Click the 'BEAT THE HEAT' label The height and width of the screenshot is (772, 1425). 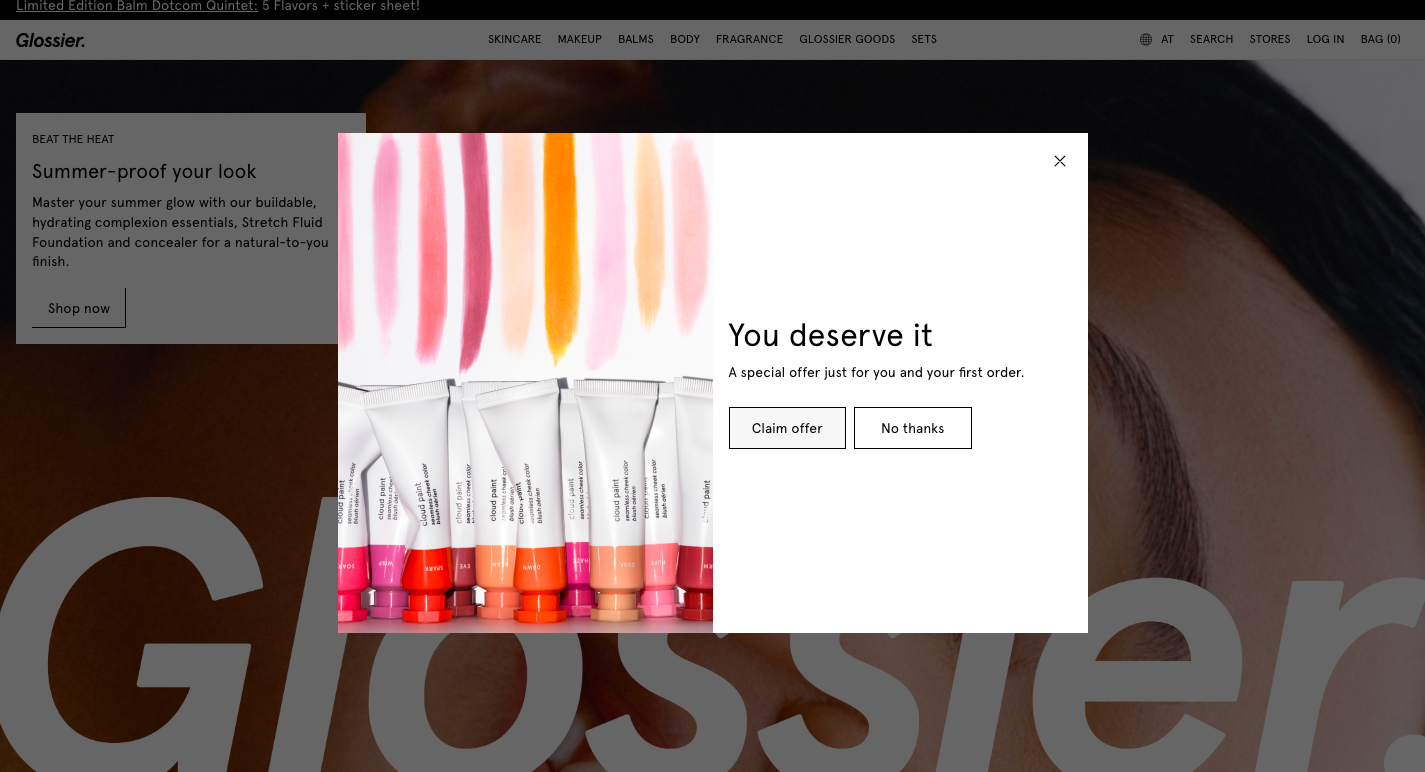pos(73,139)
